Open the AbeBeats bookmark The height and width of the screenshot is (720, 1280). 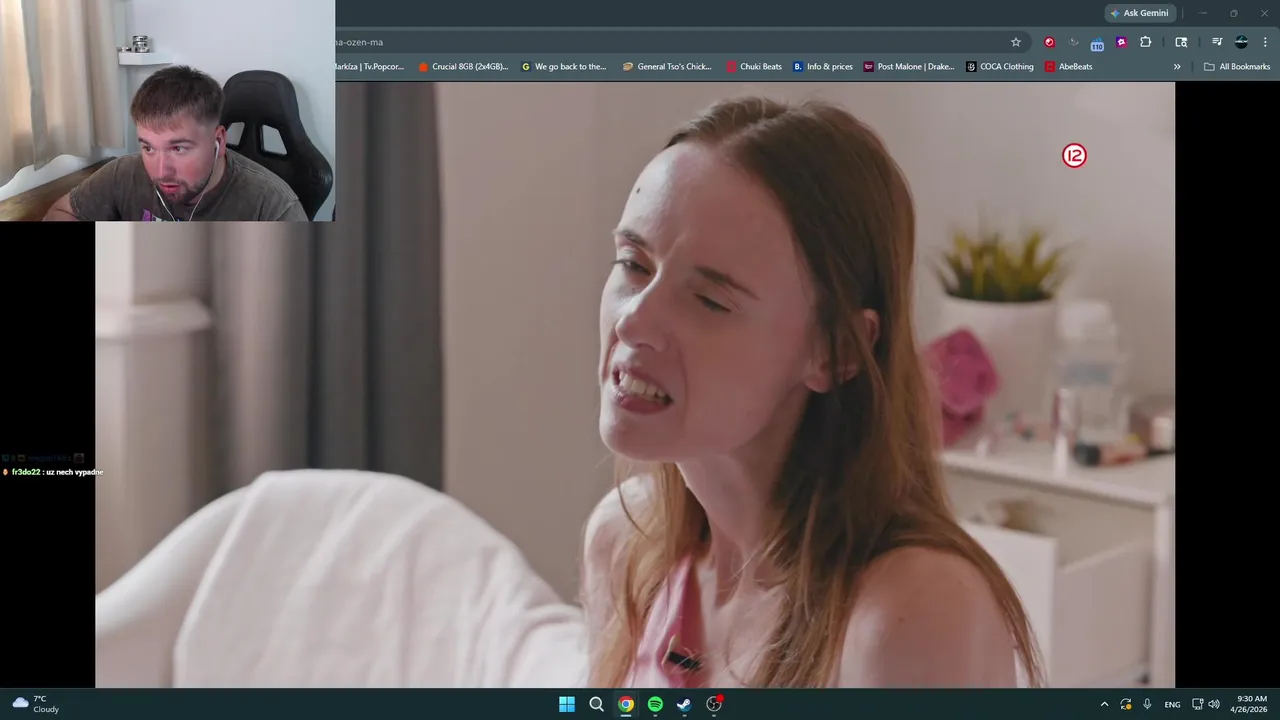(1069, 67)
